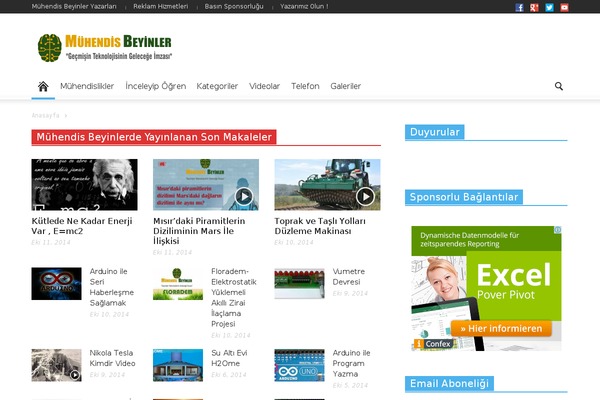Open the YouTube social icon

pyautogui.click(x=564, y=8)
